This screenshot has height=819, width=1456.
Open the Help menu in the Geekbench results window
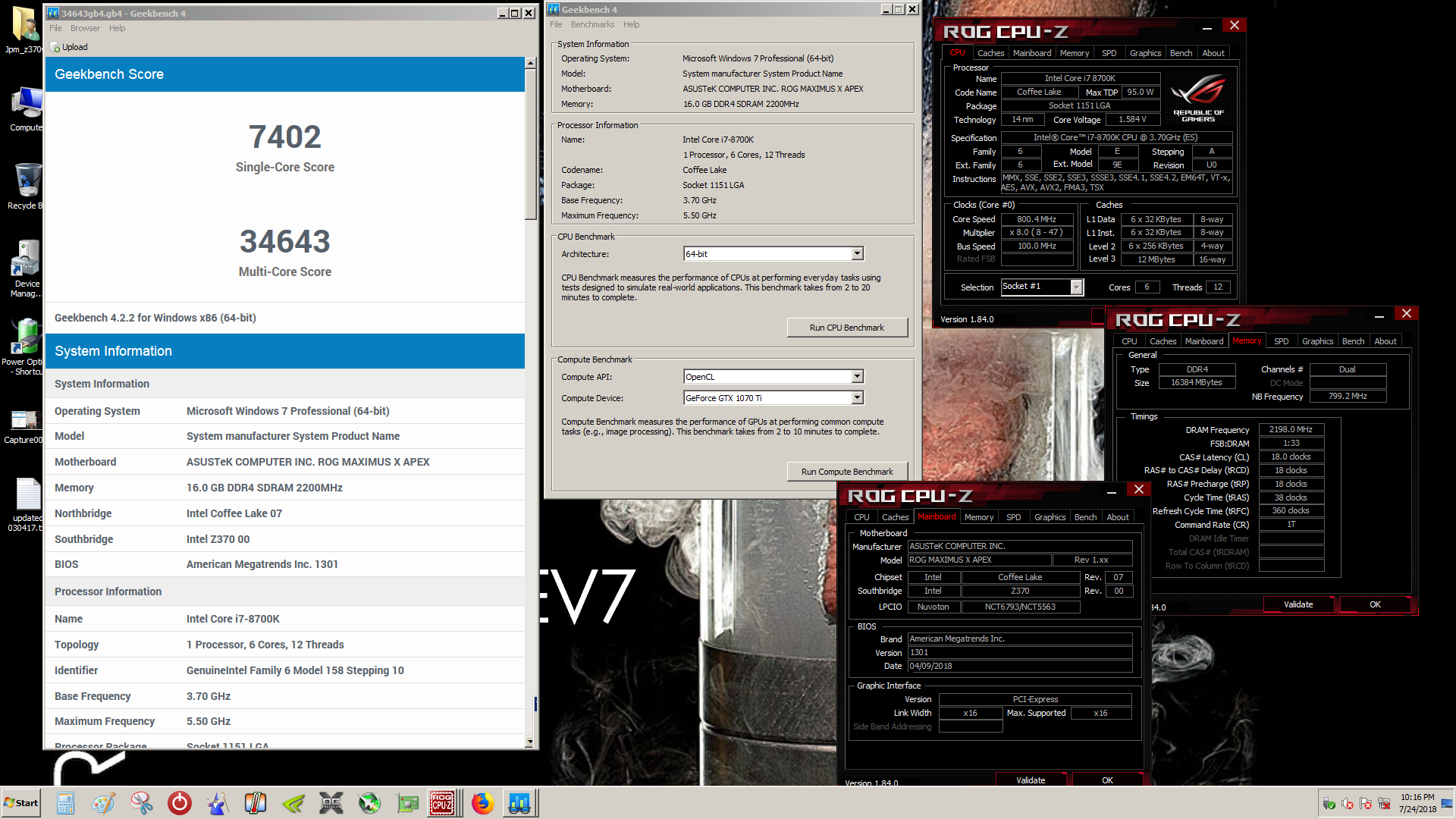point(117,28)
